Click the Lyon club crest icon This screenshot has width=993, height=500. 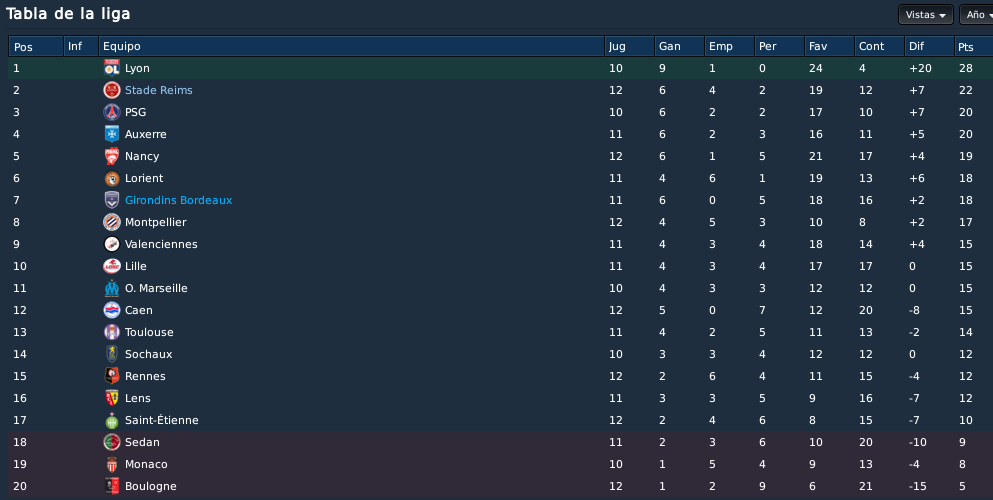point(111,68)
